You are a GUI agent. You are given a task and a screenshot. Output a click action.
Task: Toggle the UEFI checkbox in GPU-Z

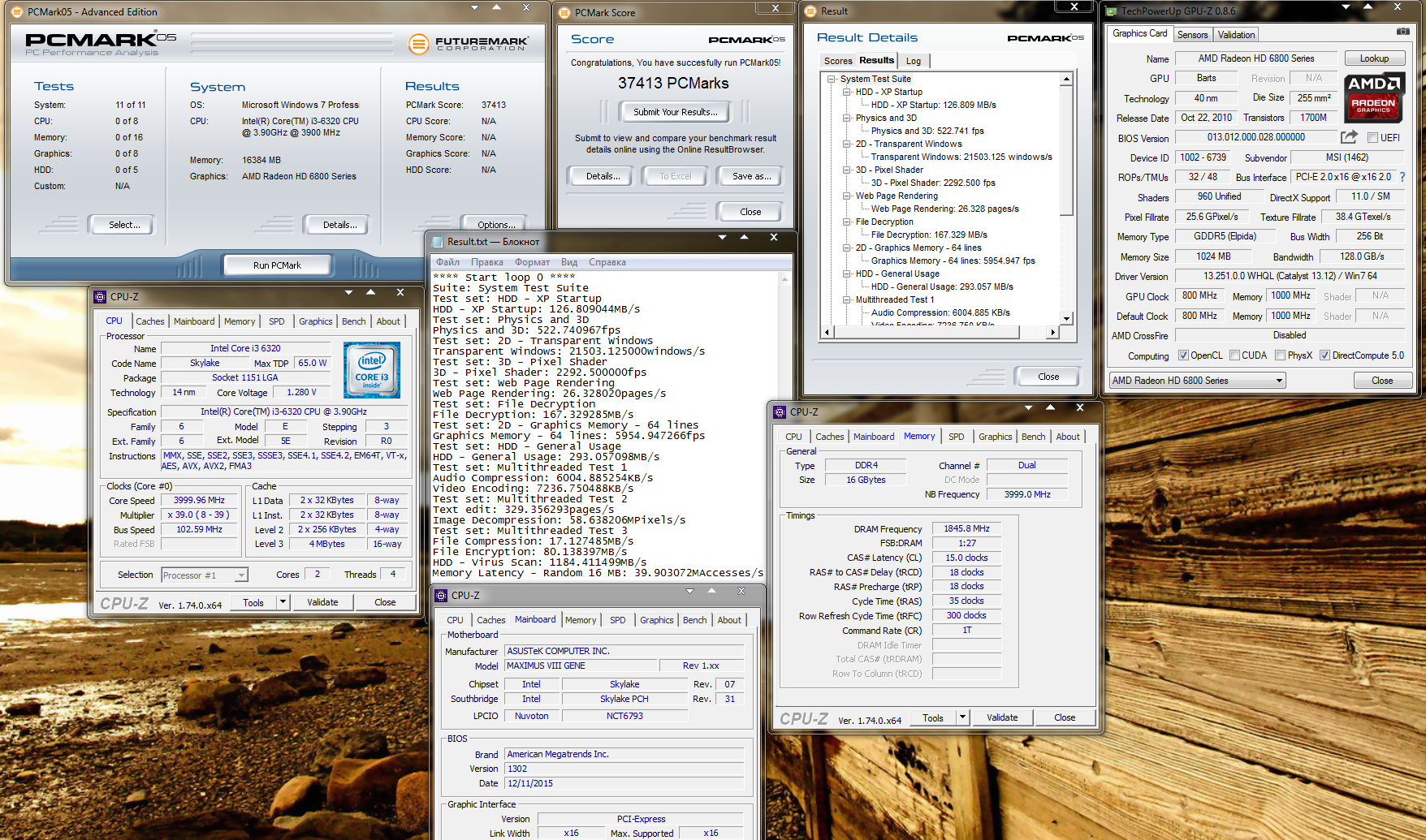point(1372,138)
